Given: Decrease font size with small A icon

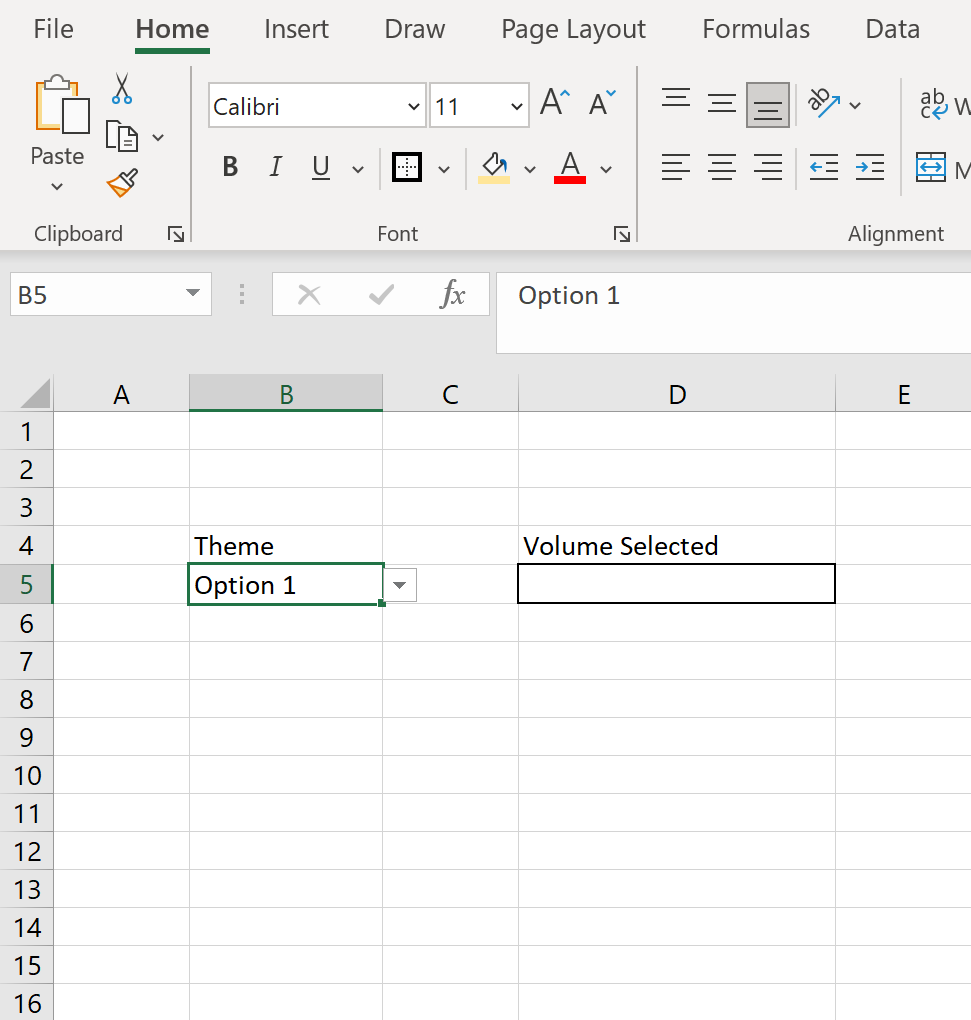Looking at the screenshot, I should (x=602, y=102).
